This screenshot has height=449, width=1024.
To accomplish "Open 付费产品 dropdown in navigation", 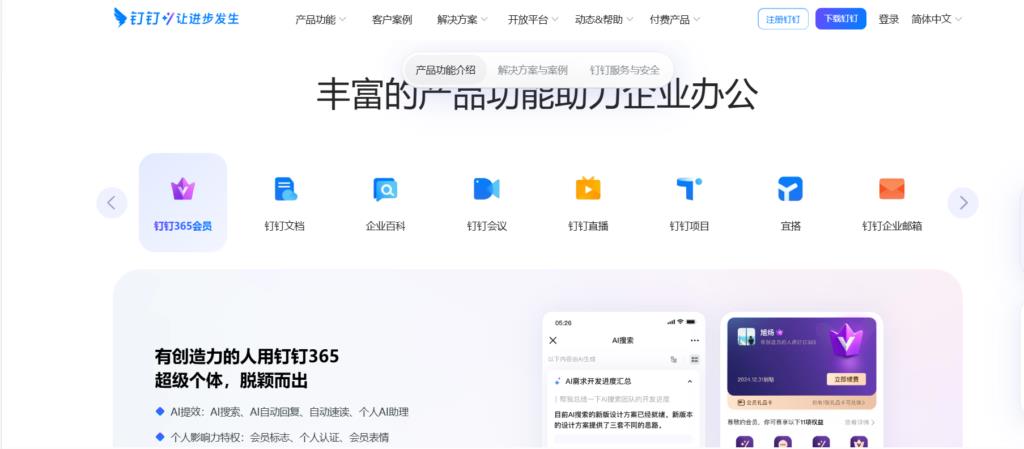I will [675, 20].
